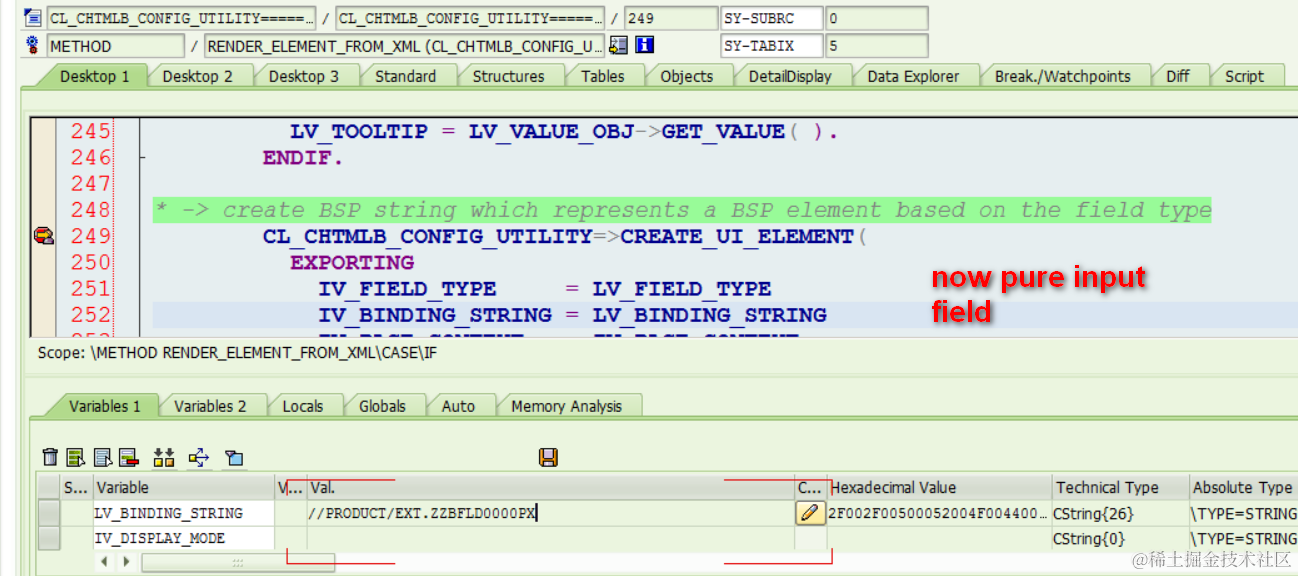1298x576 pixels.
Task: Click the CString{26} technical type cell
Action: coord(1120,513)
